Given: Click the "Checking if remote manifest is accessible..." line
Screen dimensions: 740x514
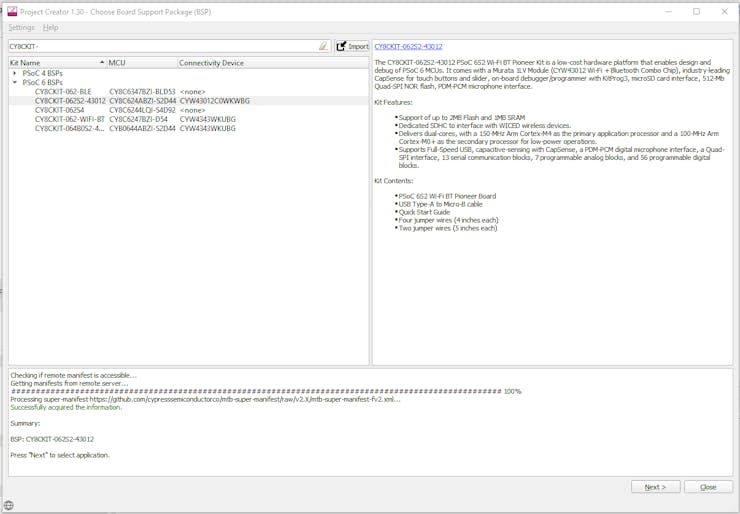Looking at the screenshot, I should click(x=74, y=375).
